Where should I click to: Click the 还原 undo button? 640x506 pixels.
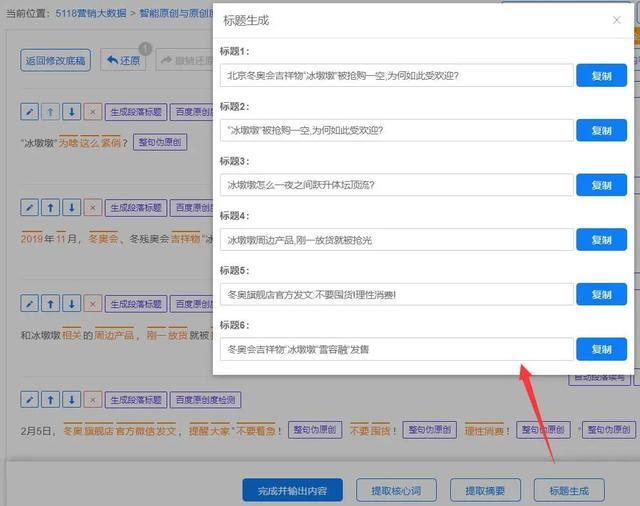[x=123, y=60]
